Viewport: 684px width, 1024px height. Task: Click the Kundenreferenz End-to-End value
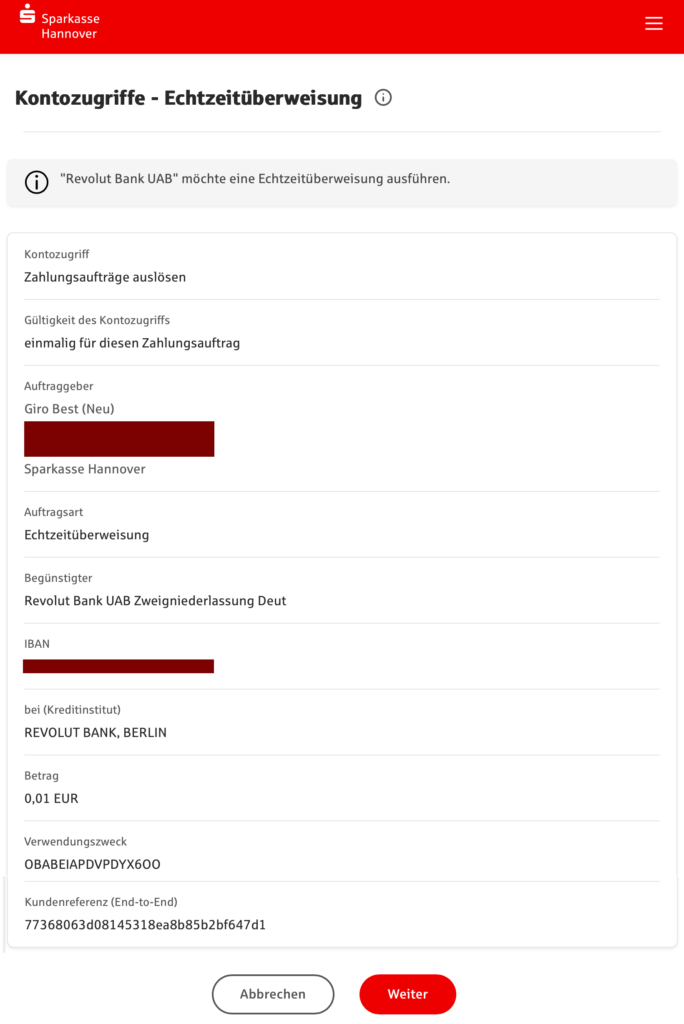pos(145,925)
